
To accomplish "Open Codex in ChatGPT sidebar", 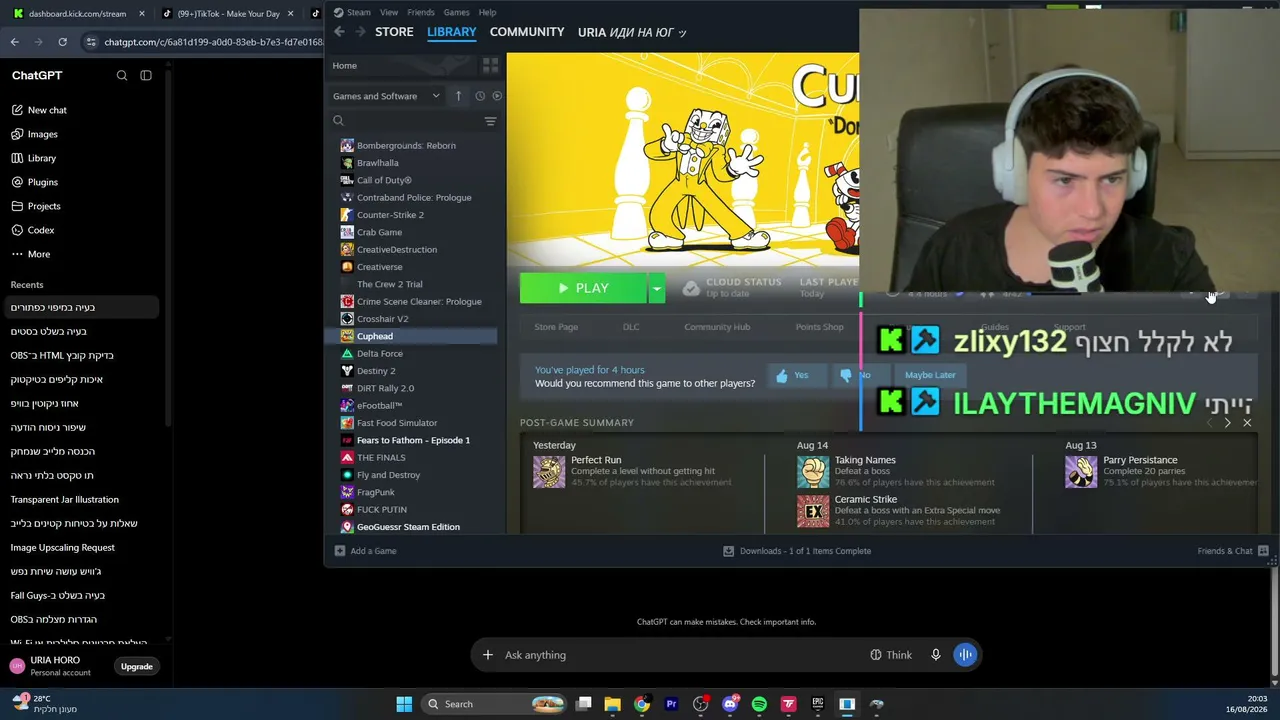I will coord(40,230).
